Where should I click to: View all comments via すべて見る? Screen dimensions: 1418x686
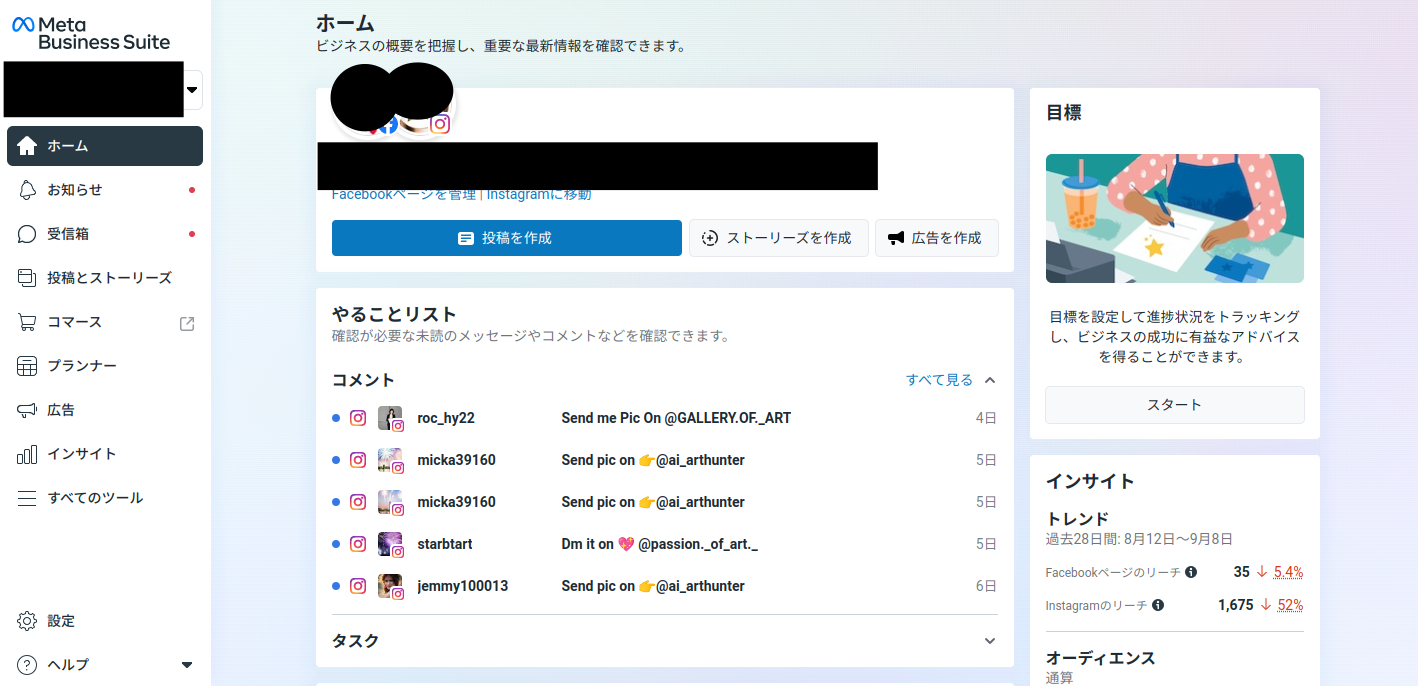pyautogui.click(x=938, y=379)
